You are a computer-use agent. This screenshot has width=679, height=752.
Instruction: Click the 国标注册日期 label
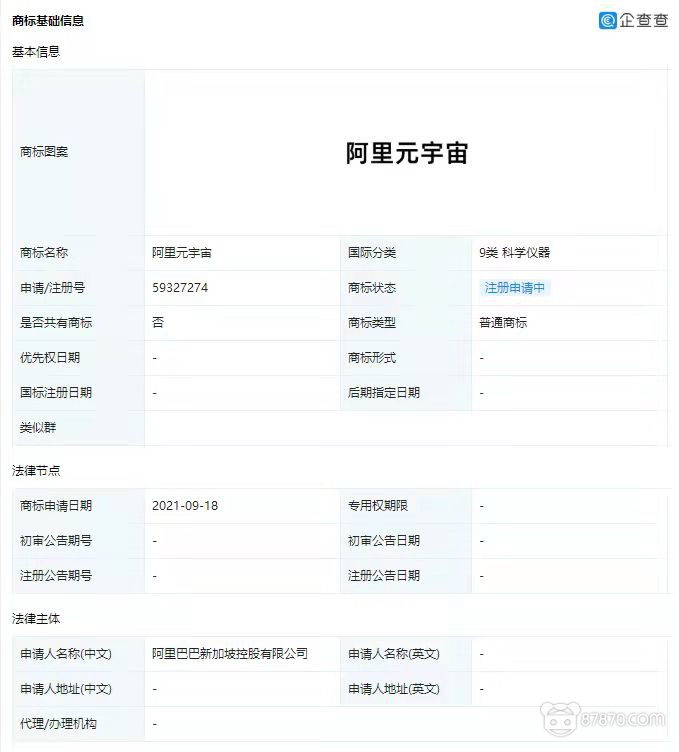[56, 393]
